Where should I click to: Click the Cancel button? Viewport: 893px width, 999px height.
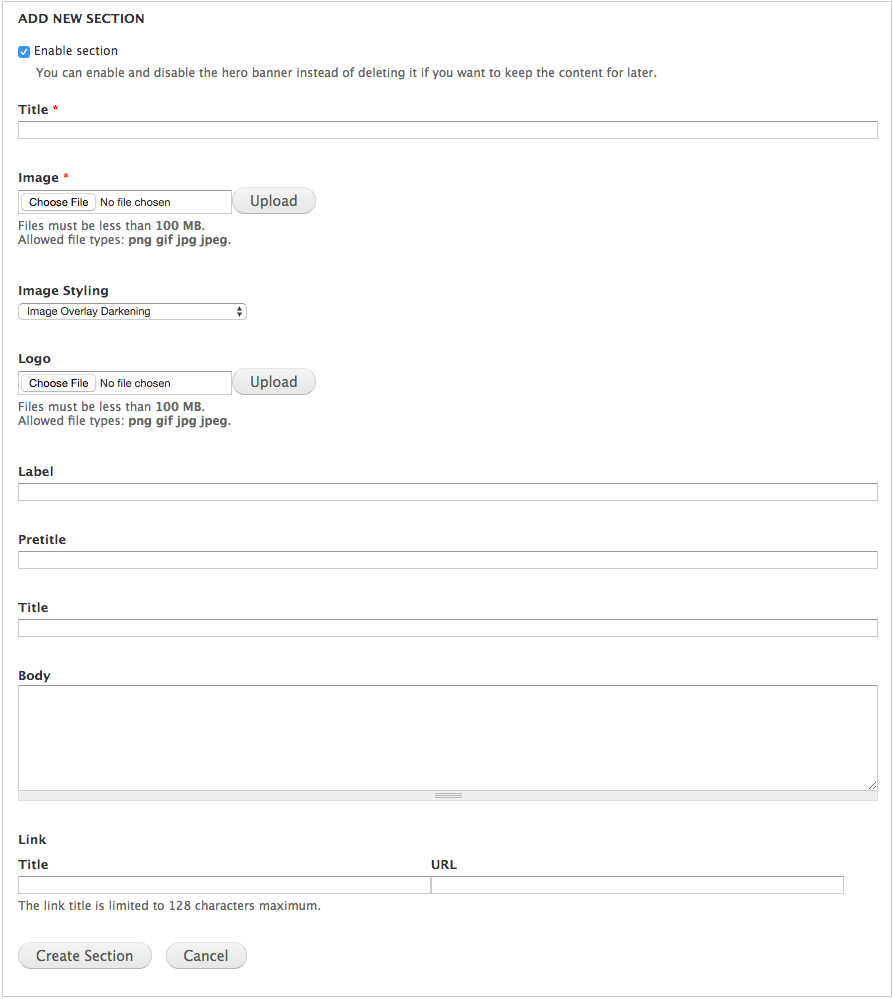(206, 956)
